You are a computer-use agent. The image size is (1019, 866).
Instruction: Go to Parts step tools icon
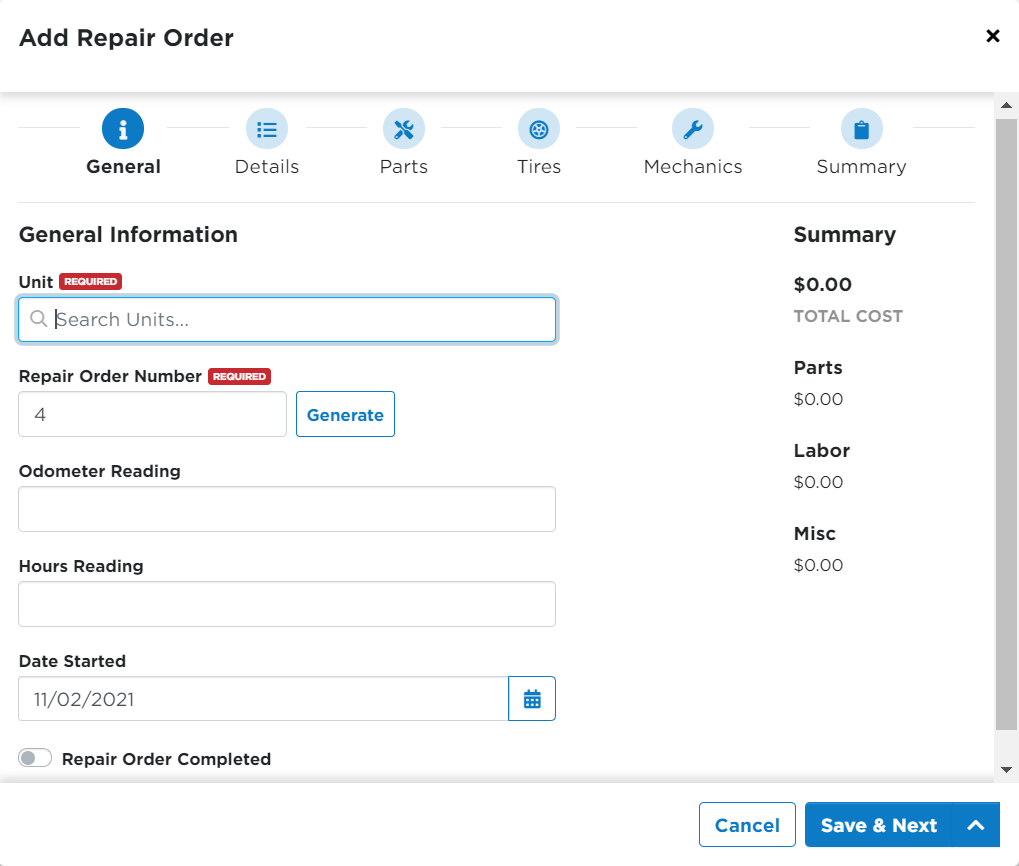pyautogui.click(x=404, y=129)
